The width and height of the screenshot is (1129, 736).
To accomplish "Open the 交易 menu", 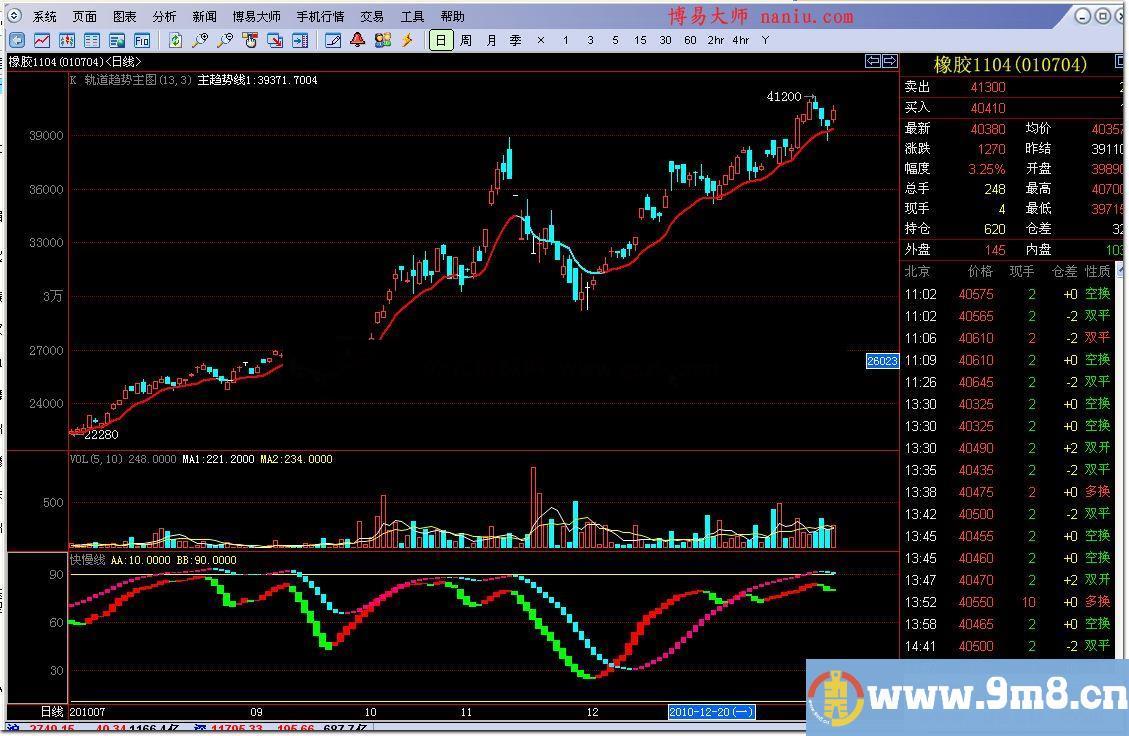I will (372, 16).
